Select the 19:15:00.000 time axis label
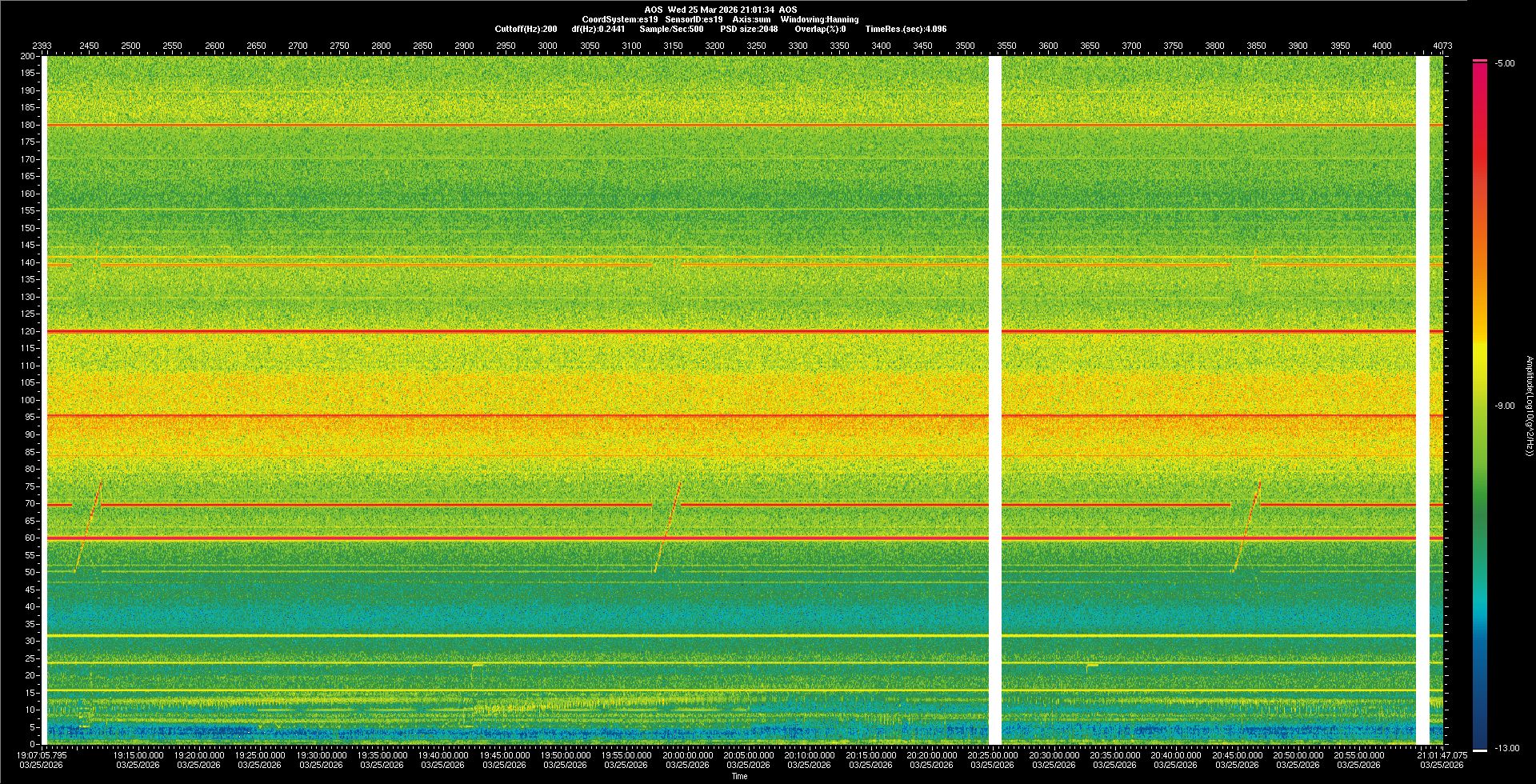The width and height of the screenshot is (1536, 784). tap(138, 754)
